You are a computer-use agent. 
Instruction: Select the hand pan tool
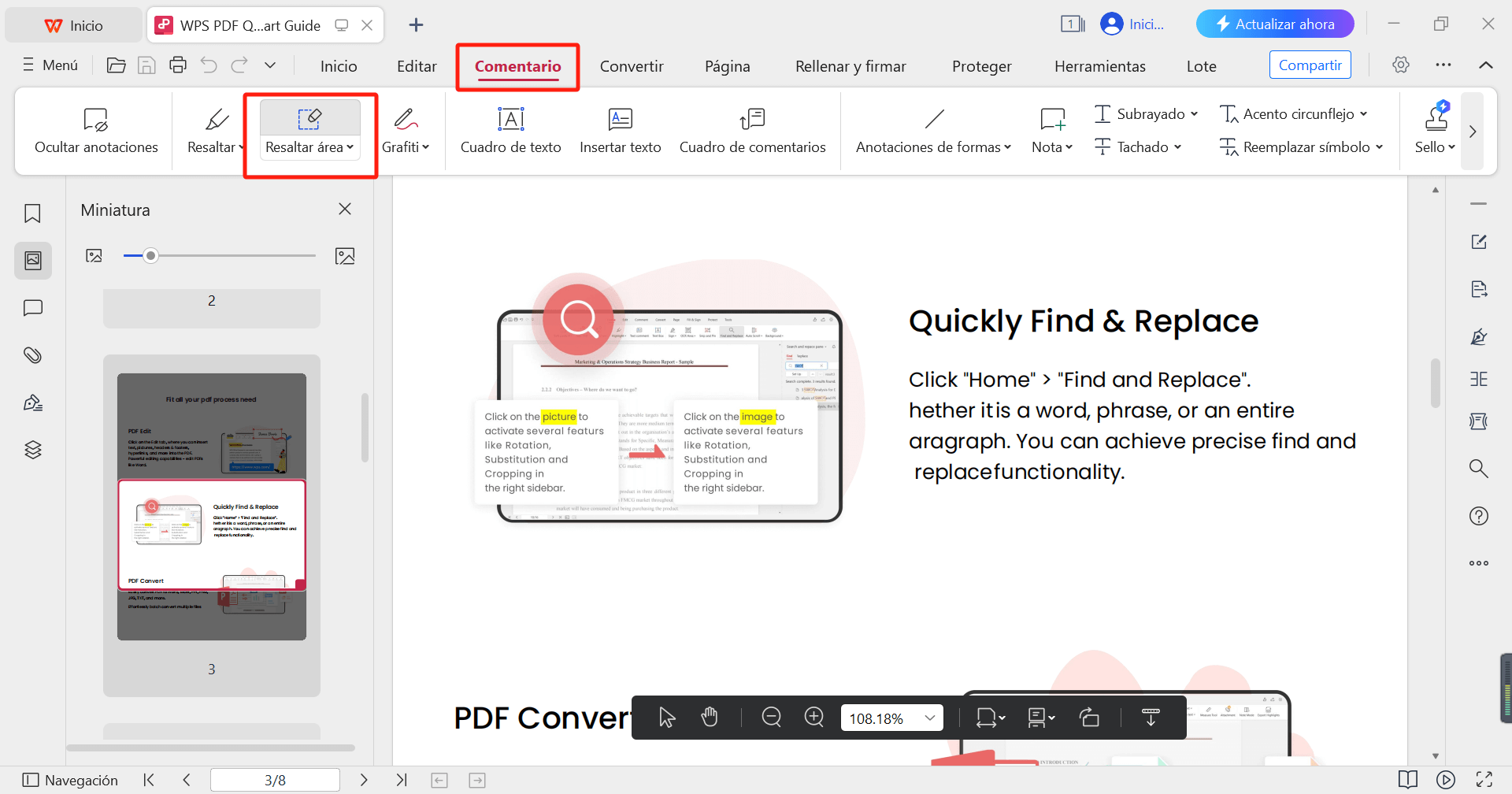pyautogui.click(x=710, y=718)
